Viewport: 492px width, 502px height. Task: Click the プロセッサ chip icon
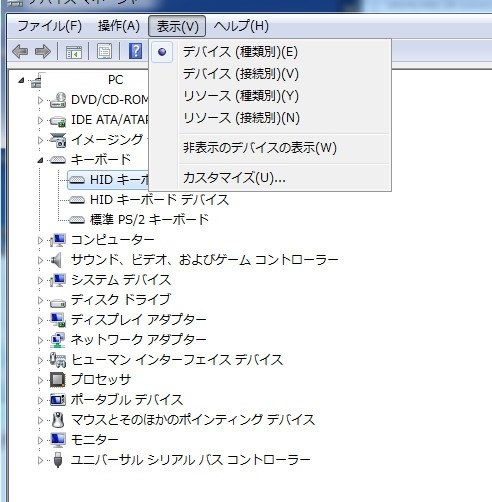(58, 380)
